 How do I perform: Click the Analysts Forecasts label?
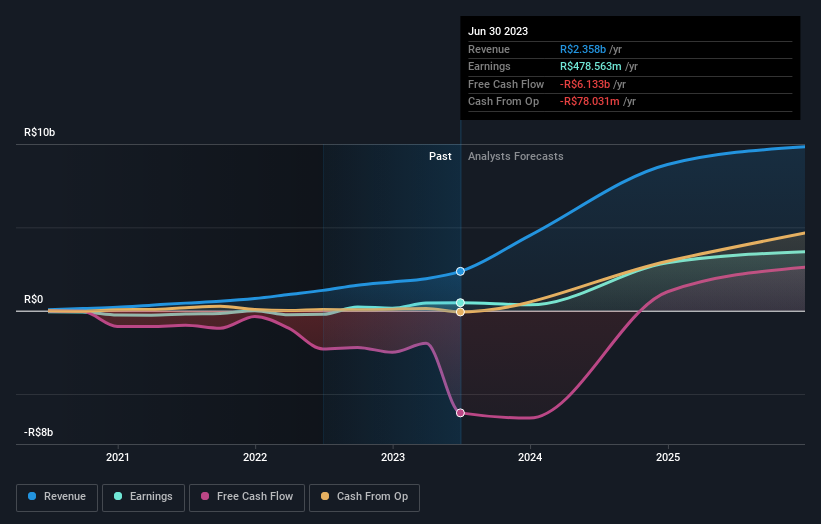click(516, 156)
